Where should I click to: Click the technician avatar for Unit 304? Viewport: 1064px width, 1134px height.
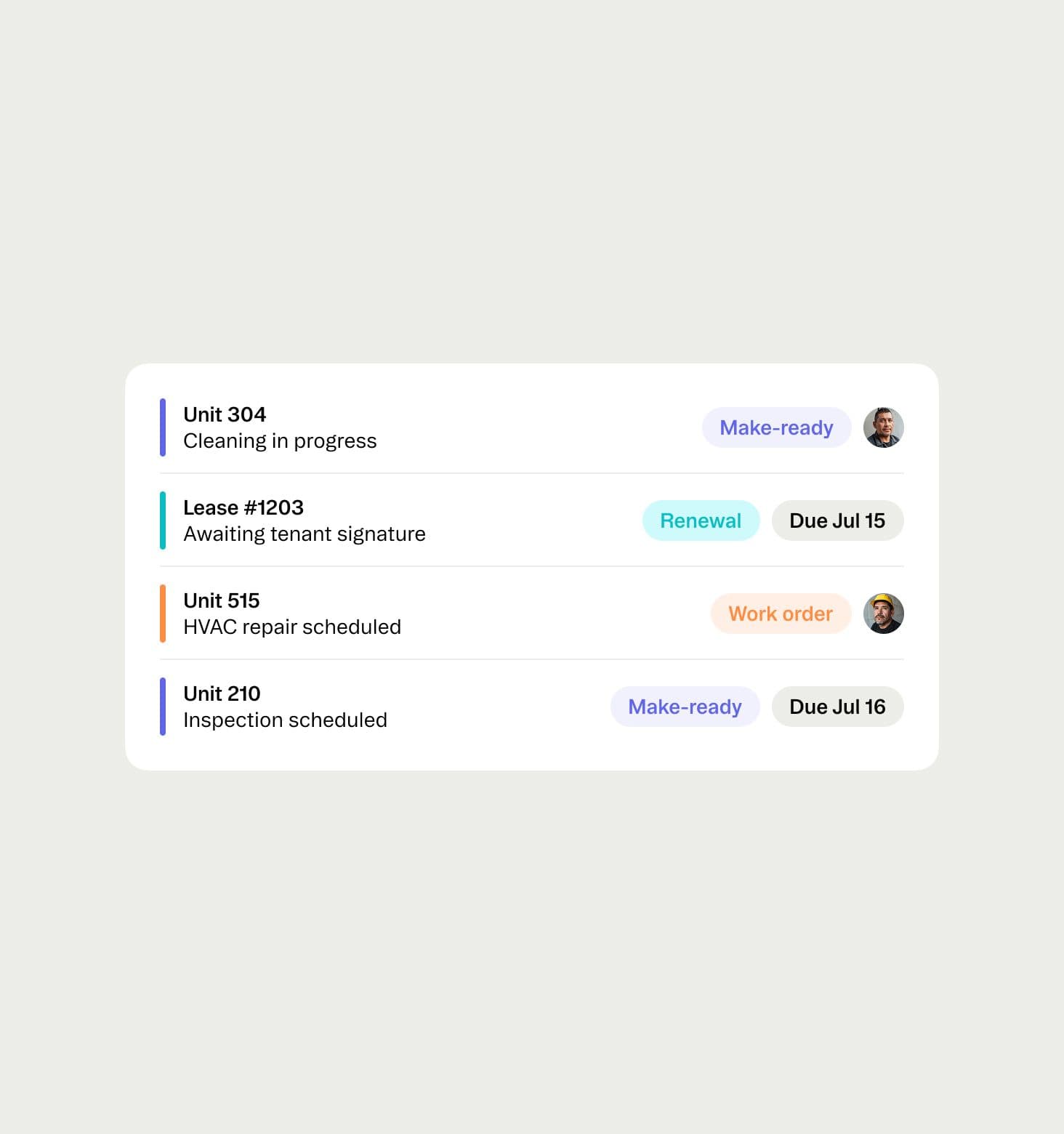[x=884, y=427]
